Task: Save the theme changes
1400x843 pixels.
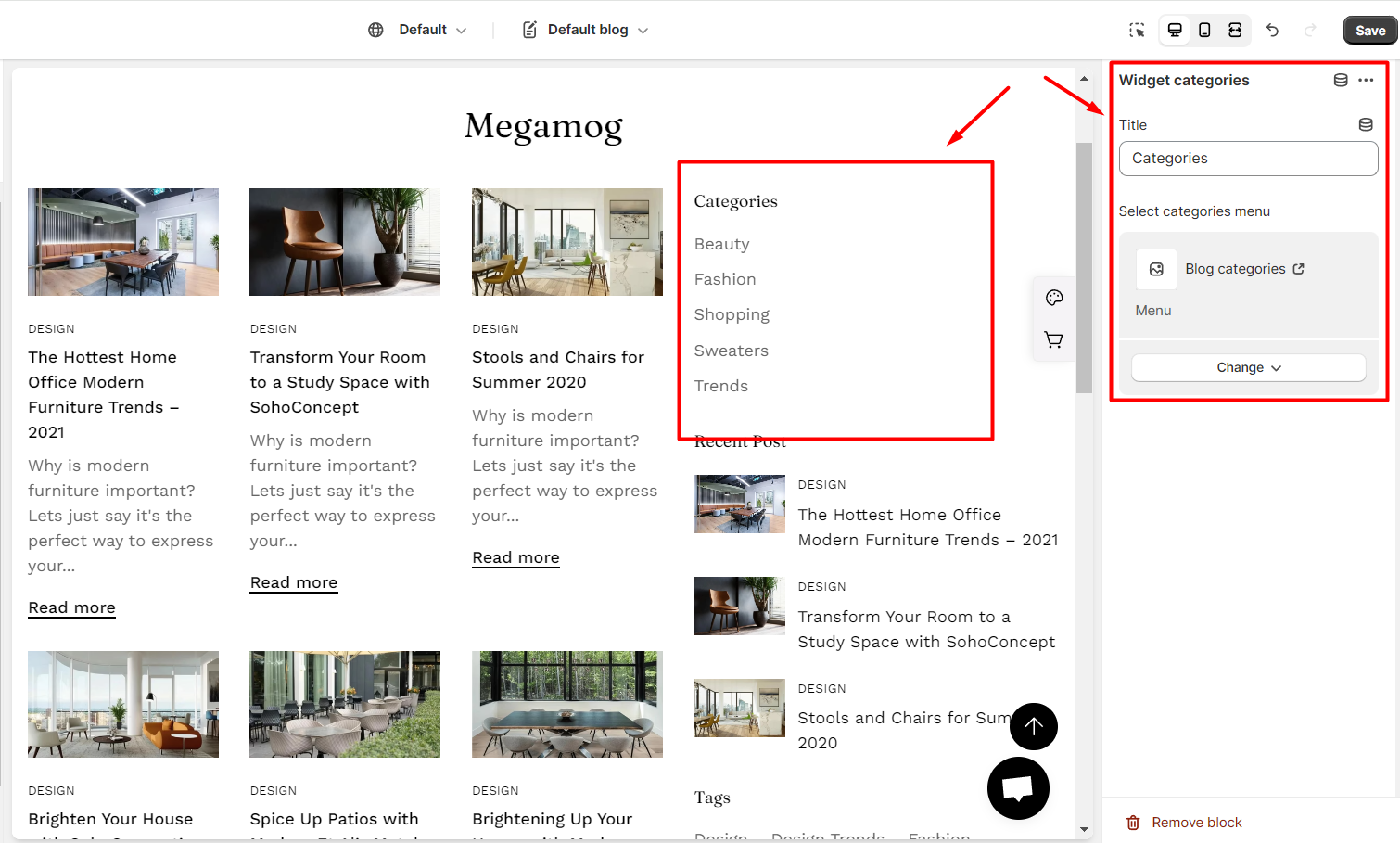Action: pos(1370,31)
